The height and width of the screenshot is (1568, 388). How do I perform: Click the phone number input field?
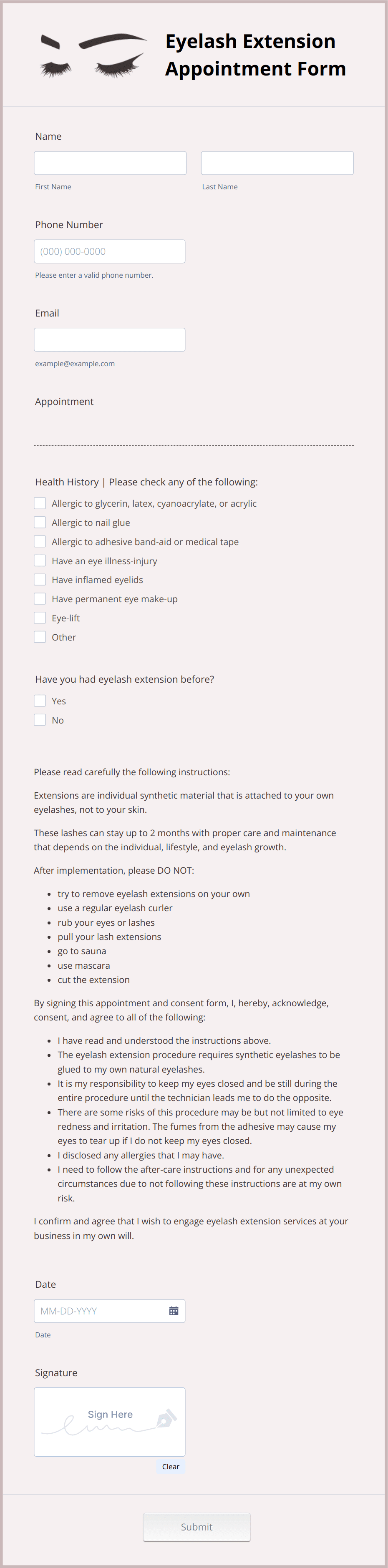(110, 251)
